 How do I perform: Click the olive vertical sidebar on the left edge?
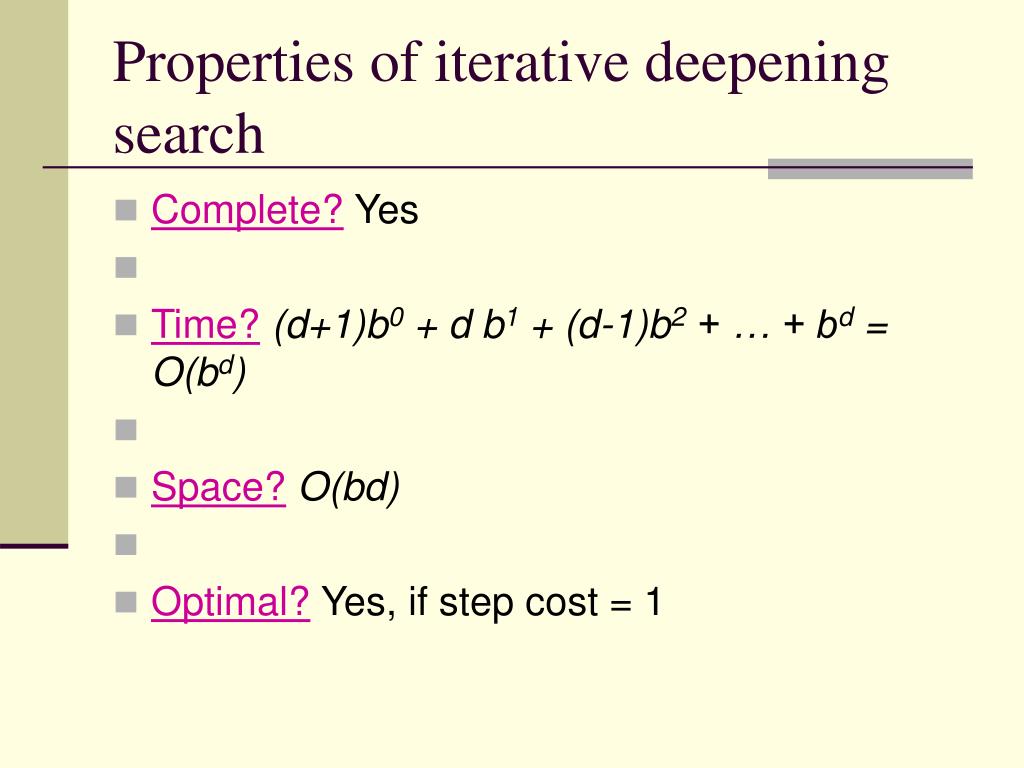[x=34, y=272]
